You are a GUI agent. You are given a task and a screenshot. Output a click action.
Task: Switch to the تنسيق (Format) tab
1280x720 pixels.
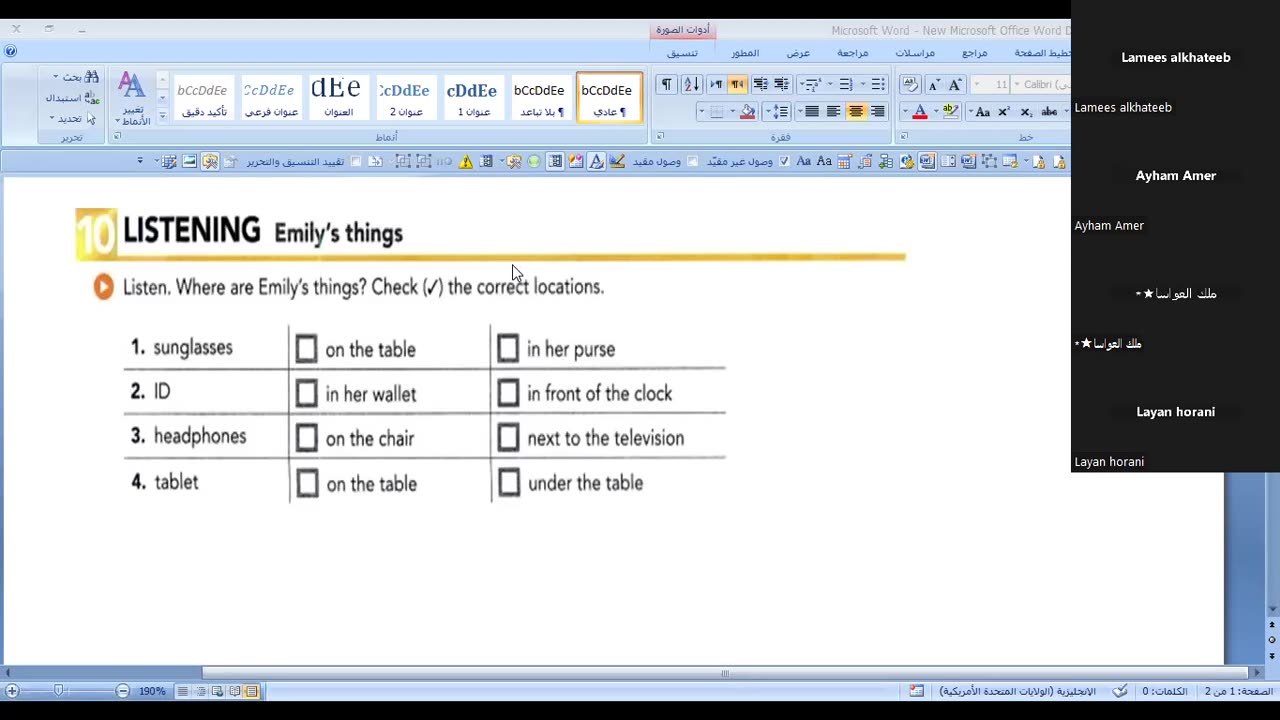[682, 53]
